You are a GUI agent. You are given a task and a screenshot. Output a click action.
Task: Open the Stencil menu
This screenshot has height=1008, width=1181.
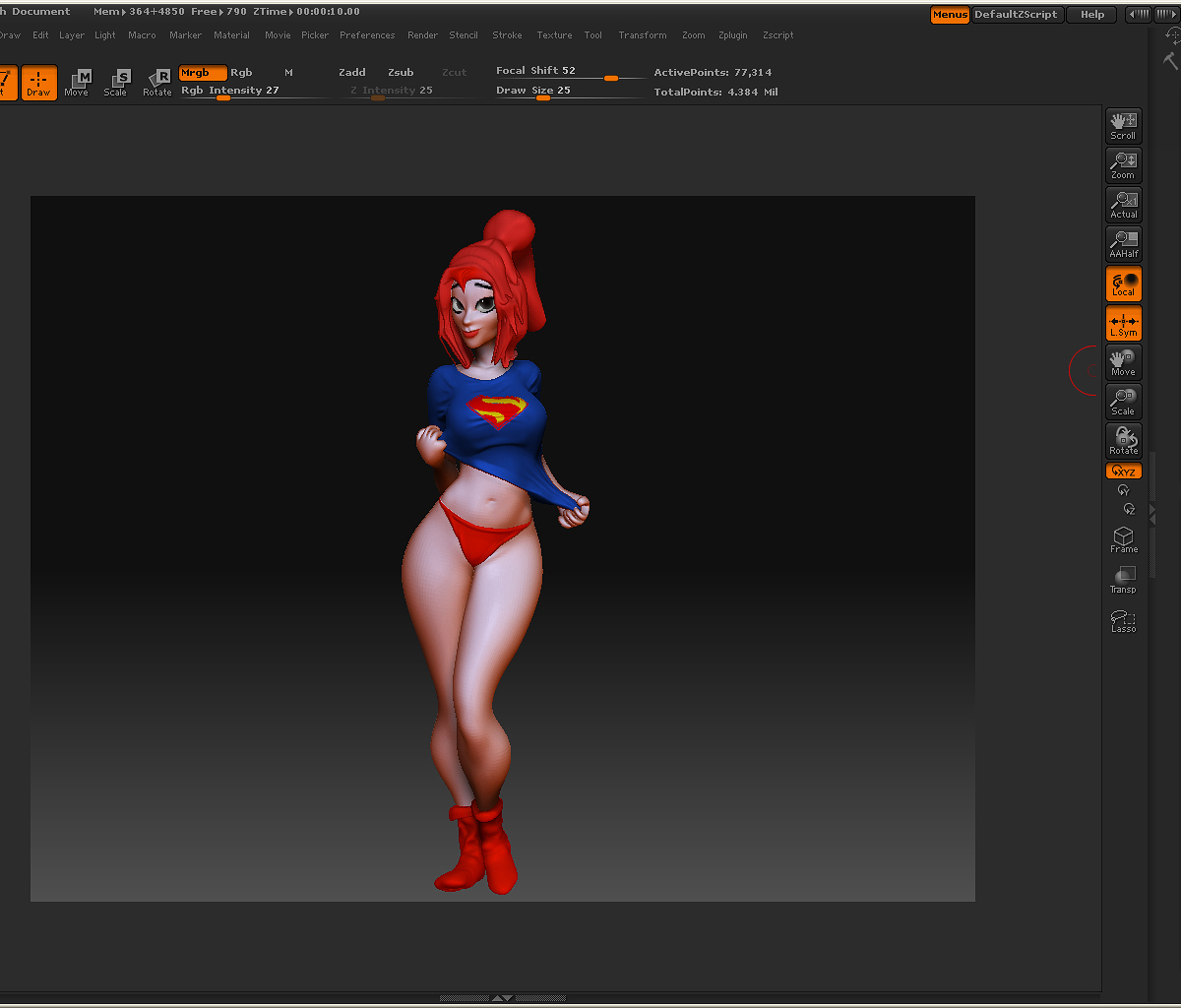click(x=464, y=35)
